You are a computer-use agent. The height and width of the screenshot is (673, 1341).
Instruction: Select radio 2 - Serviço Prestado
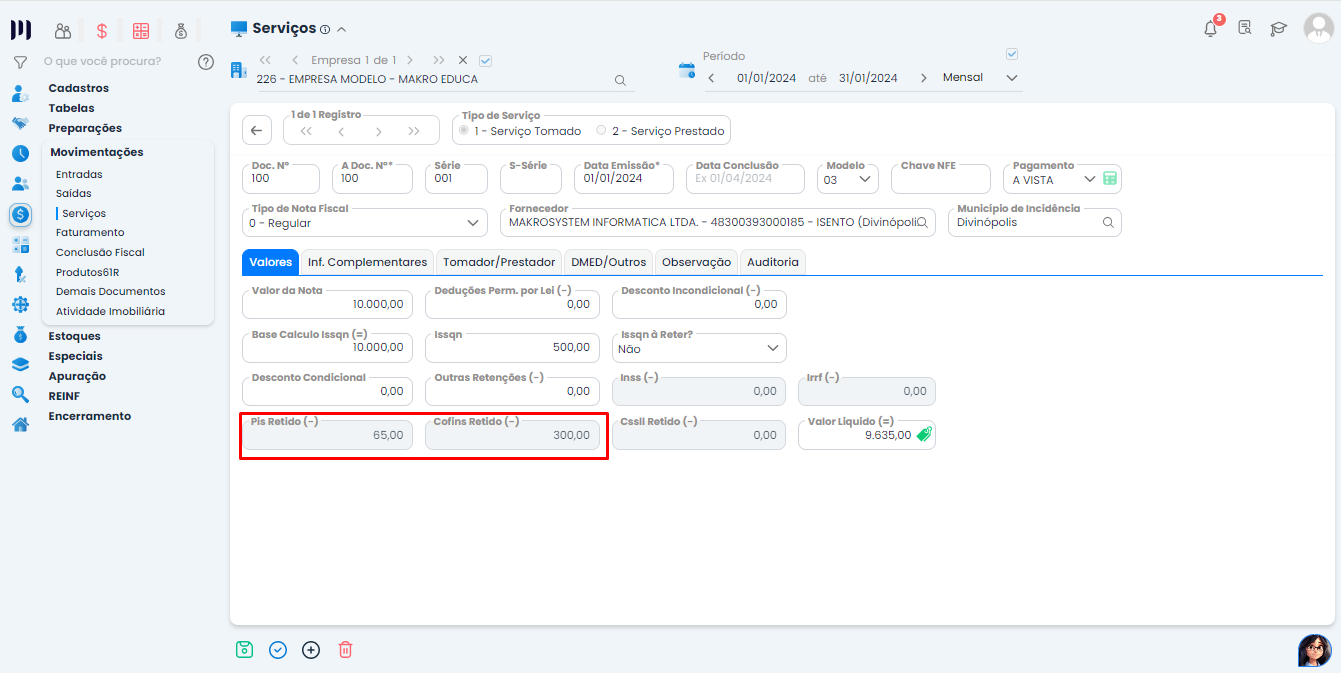click(x=601, y=131)
